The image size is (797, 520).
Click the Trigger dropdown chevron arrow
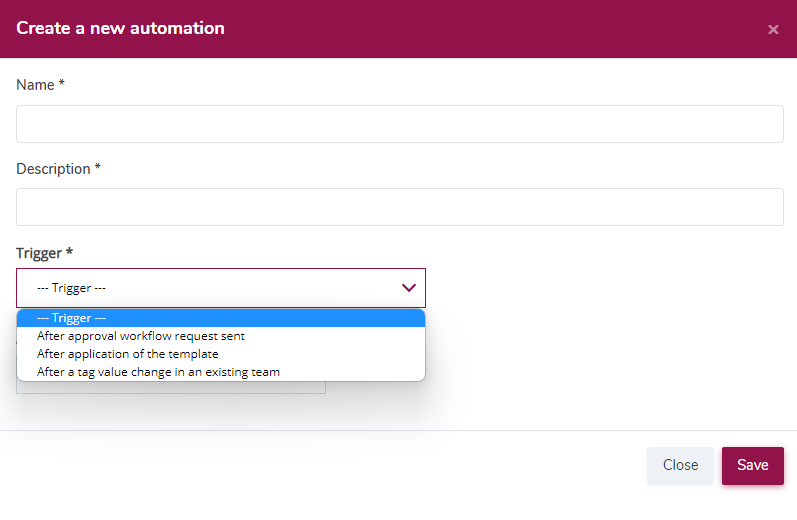pos(409,288)
